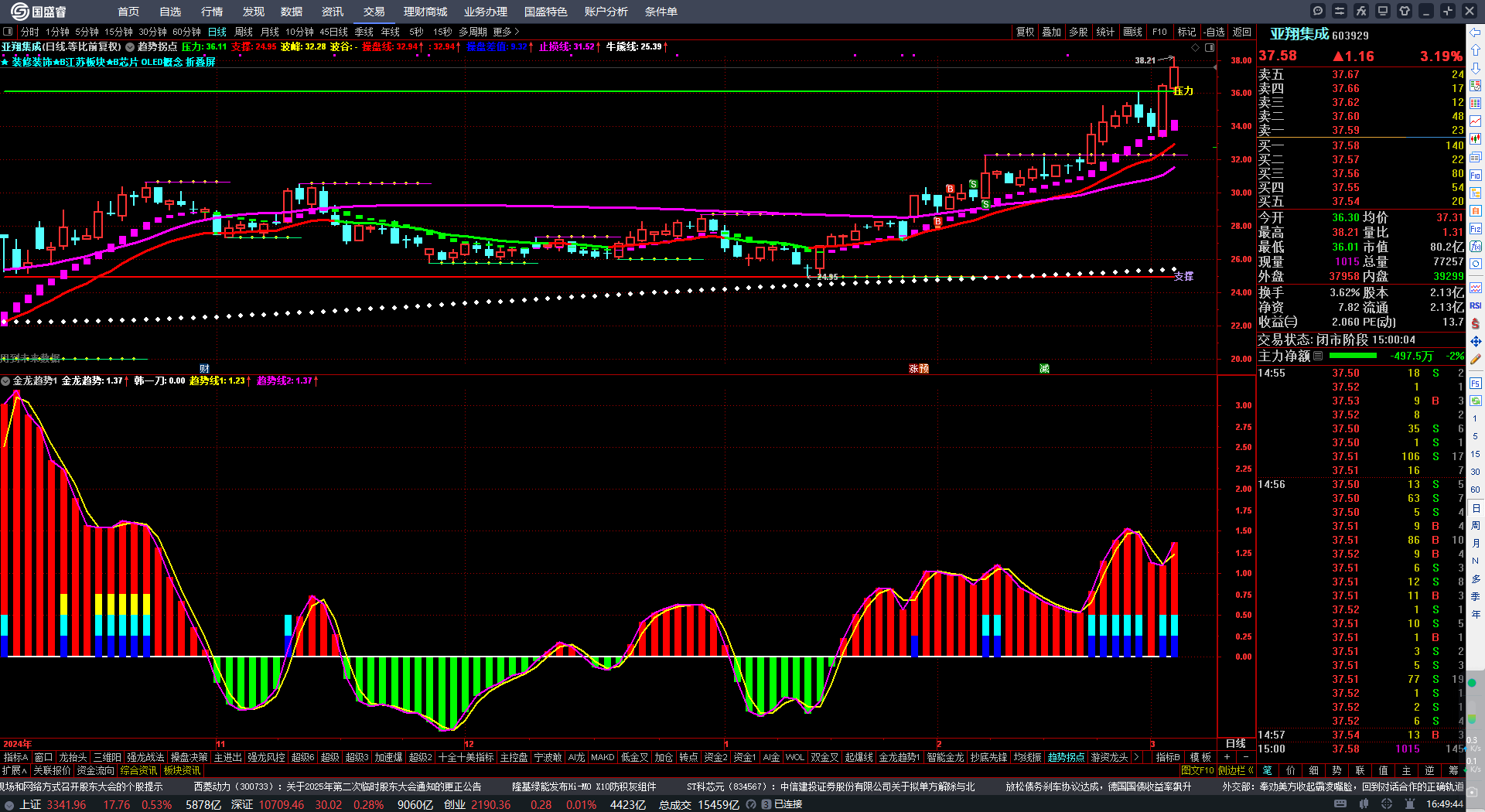Image resolution: width=1485 pixels, height=812 pixels.
Task: Open the 统计 statistics dropdown
Action: point(1105,32)
